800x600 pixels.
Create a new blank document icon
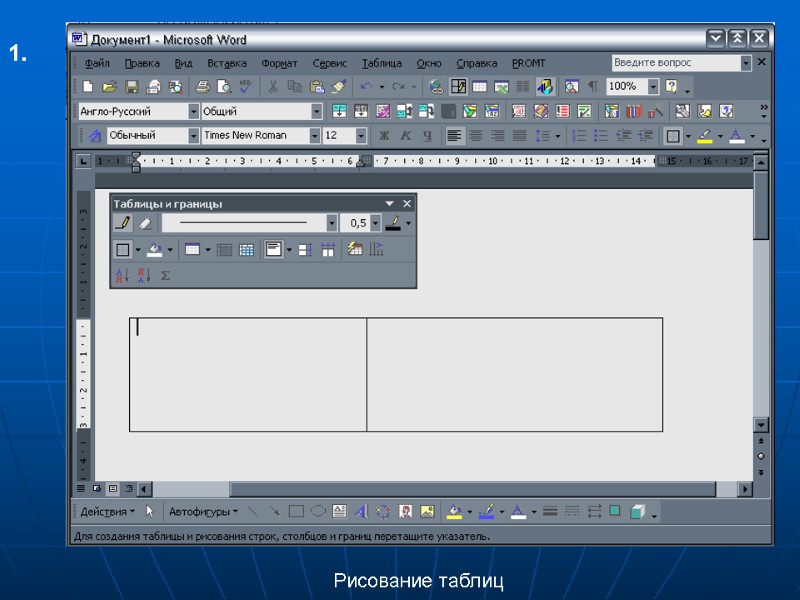pos(88,86)
